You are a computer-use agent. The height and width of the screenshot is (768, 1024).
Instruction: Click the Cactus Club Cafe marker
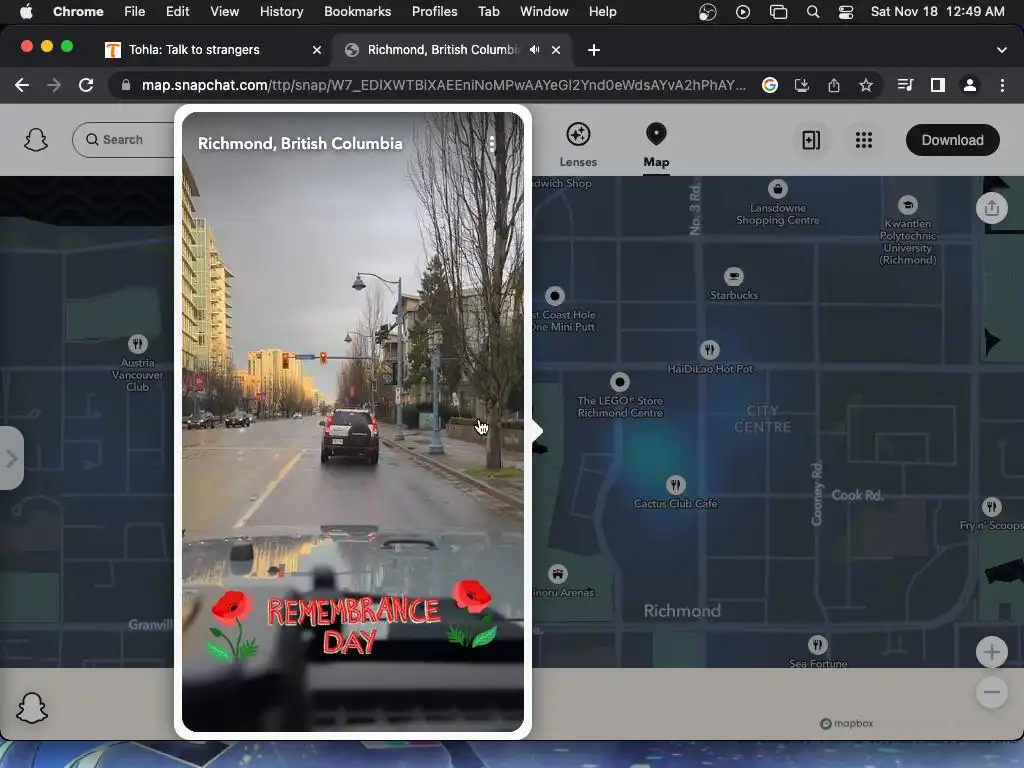[675, 485]
